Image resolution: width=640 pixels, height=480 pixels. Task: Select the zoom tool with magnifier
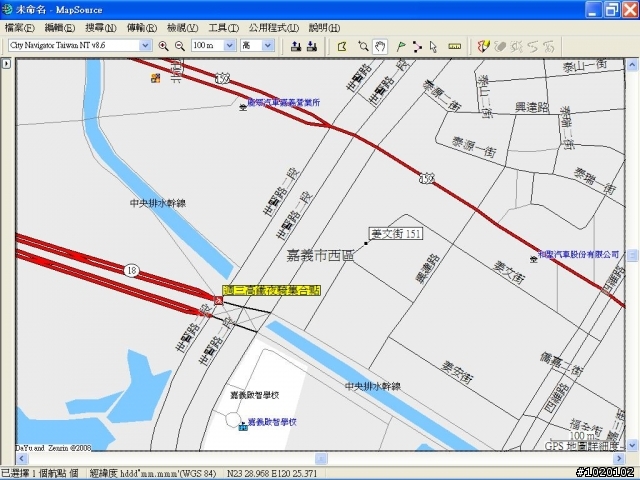tap(363, 46)
